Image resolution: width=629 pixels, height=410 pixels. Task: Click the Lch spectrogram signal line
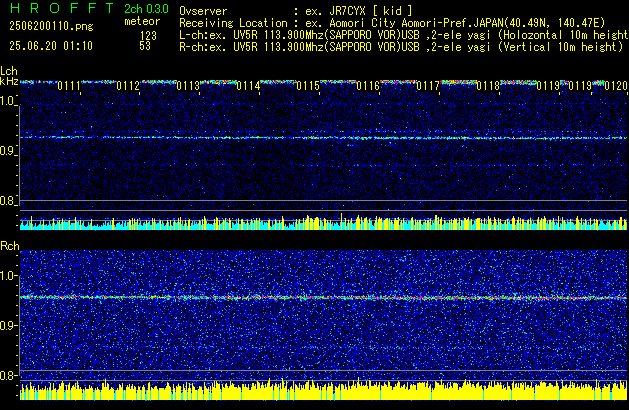(323, 138)
